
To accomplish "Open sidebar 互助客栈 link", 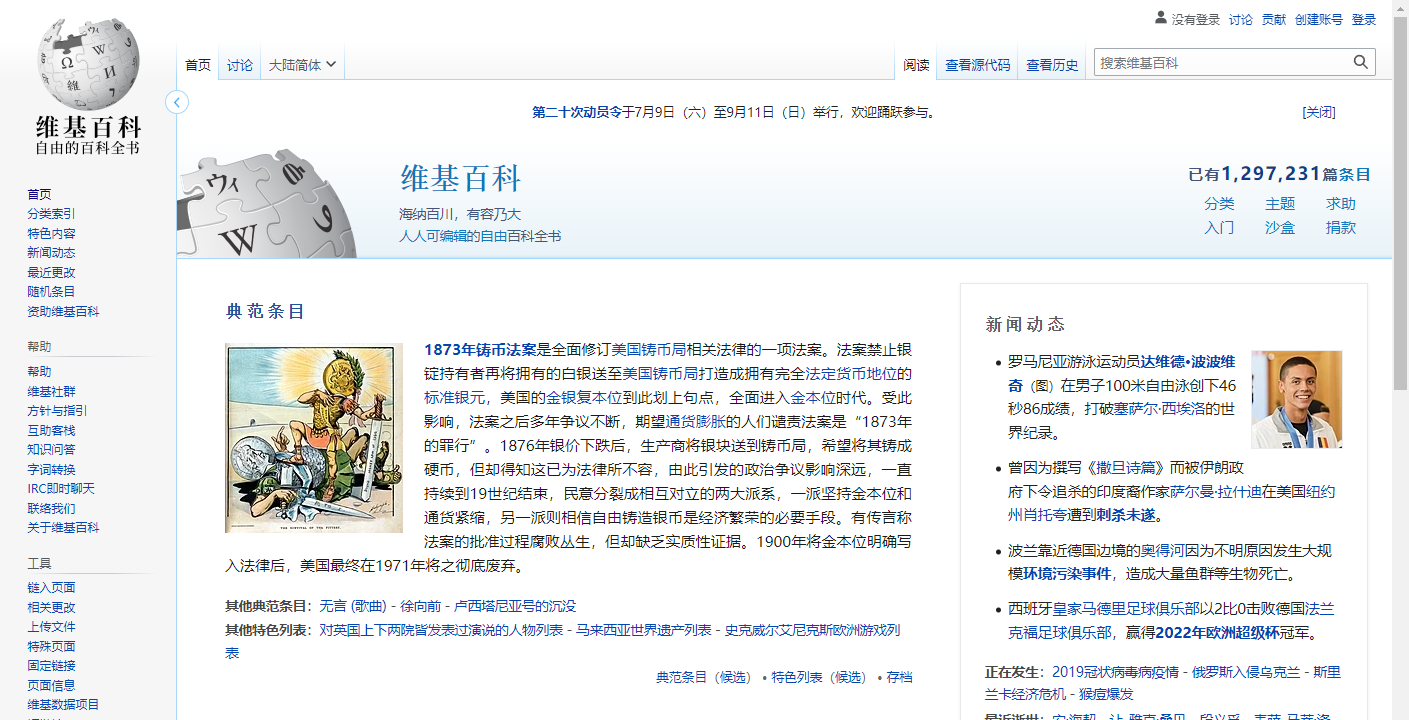I will [51, 430].
